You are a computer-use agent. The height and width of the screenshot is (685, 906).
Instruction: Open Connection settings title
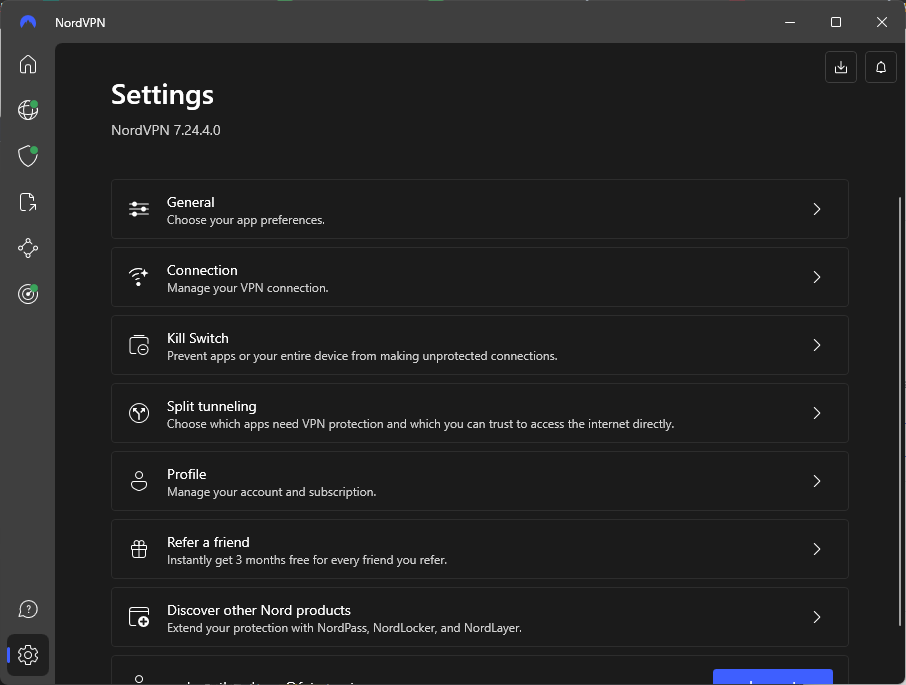point(202,270)
